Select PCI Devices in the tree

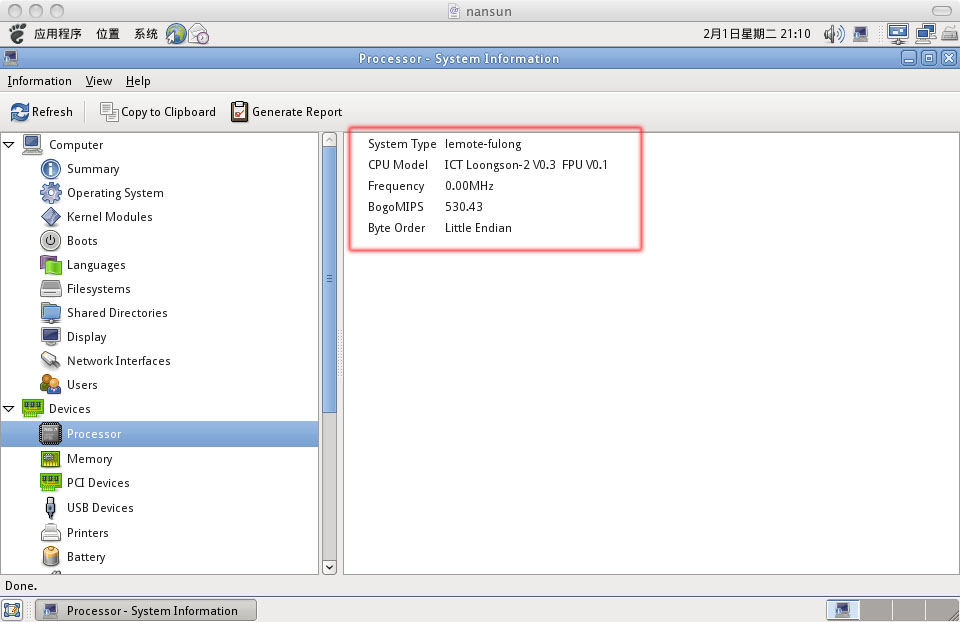pos(98,482)
